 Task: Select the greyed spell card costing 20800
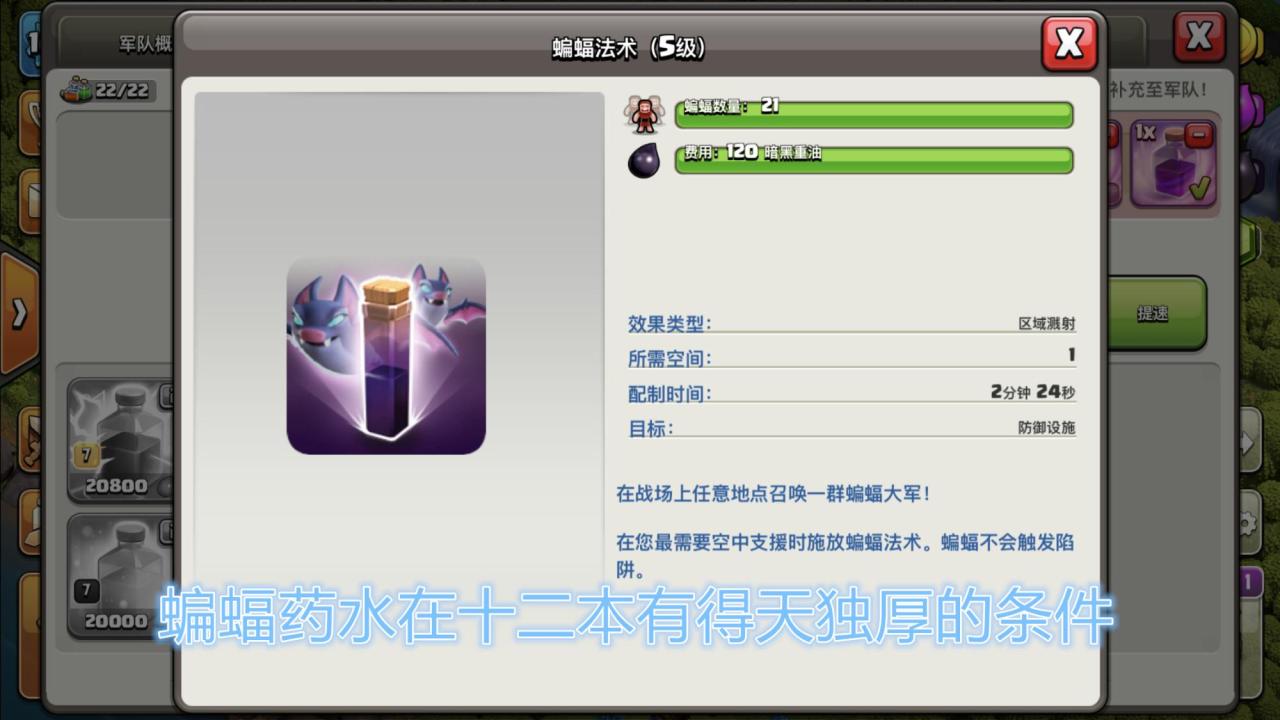click(121, 440)
